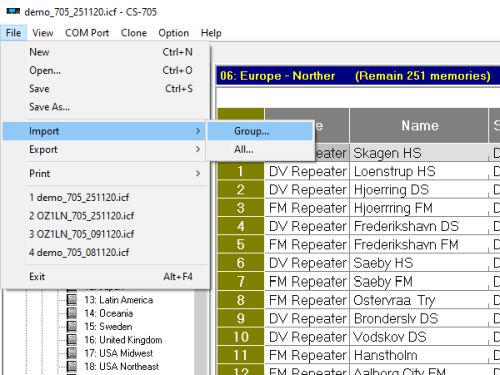Click the Hanstholm name cell
Viewport: 500px width, 375px height.
[x=419, y=355]
